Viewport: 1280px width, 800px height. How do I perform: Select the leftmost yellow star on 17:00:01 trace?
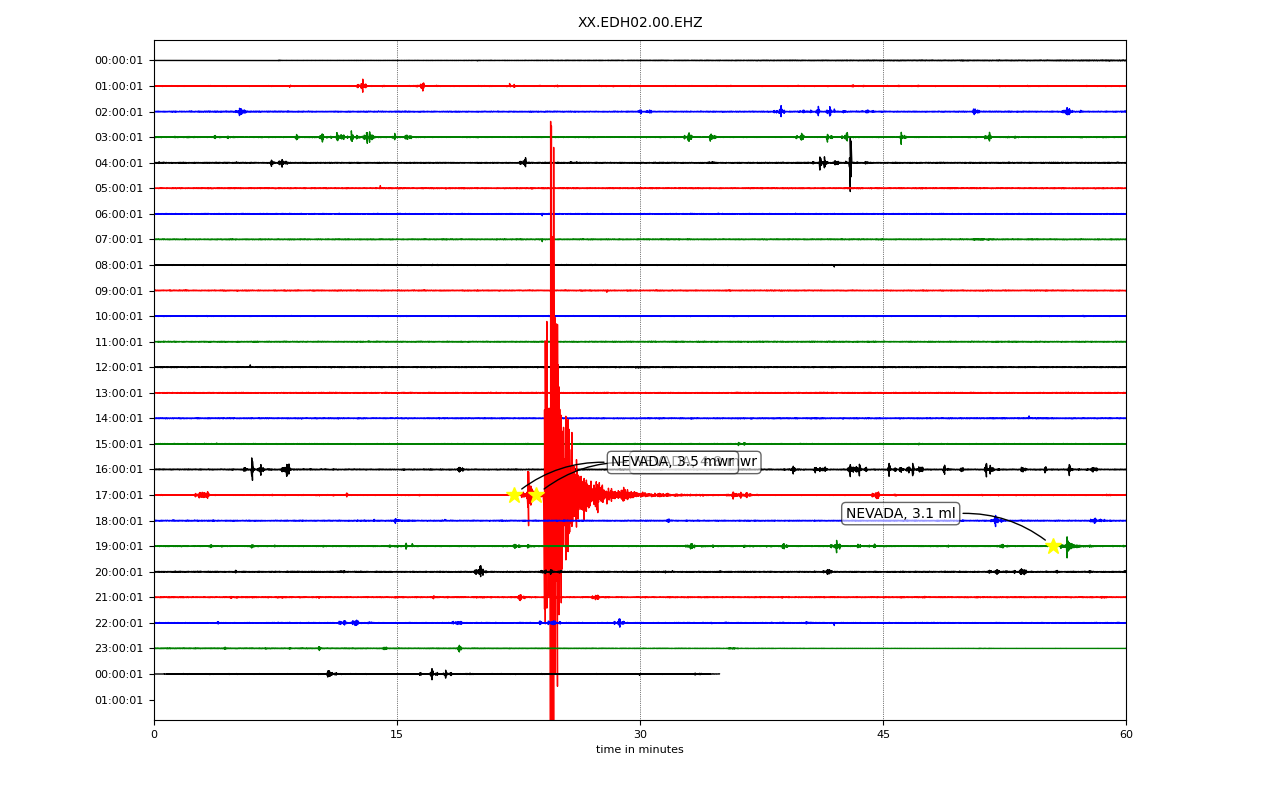pos(514,495)
